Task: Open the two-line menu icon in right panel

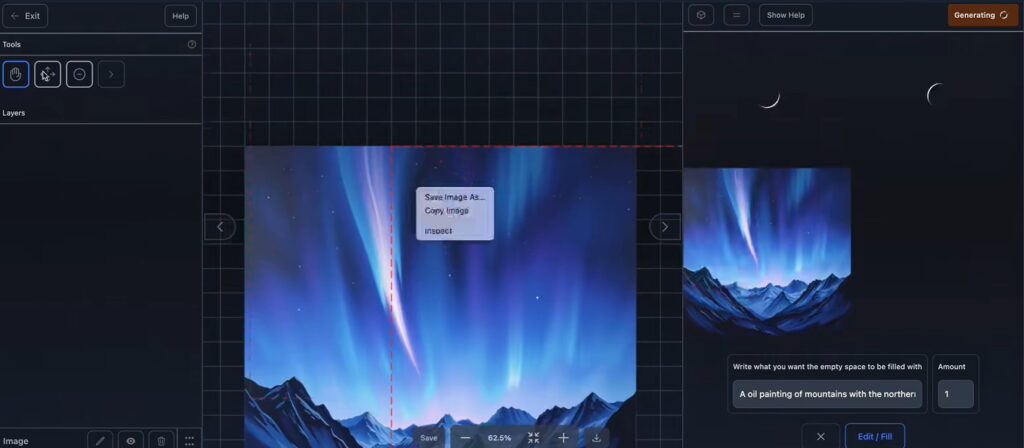Action: point(736,15)
